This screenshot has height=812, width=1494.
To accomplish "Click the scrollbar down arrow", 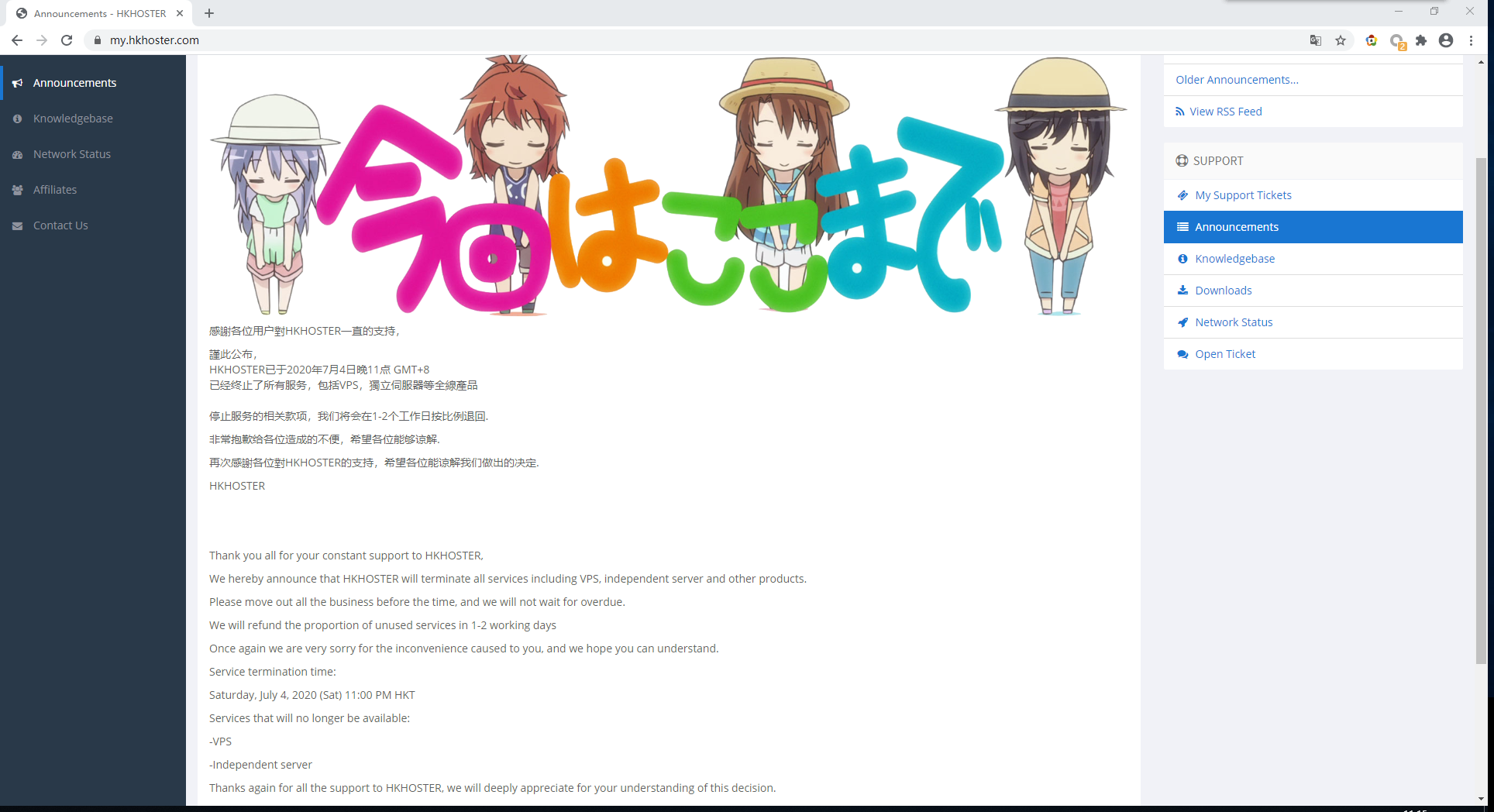I will click(1481, 799).
